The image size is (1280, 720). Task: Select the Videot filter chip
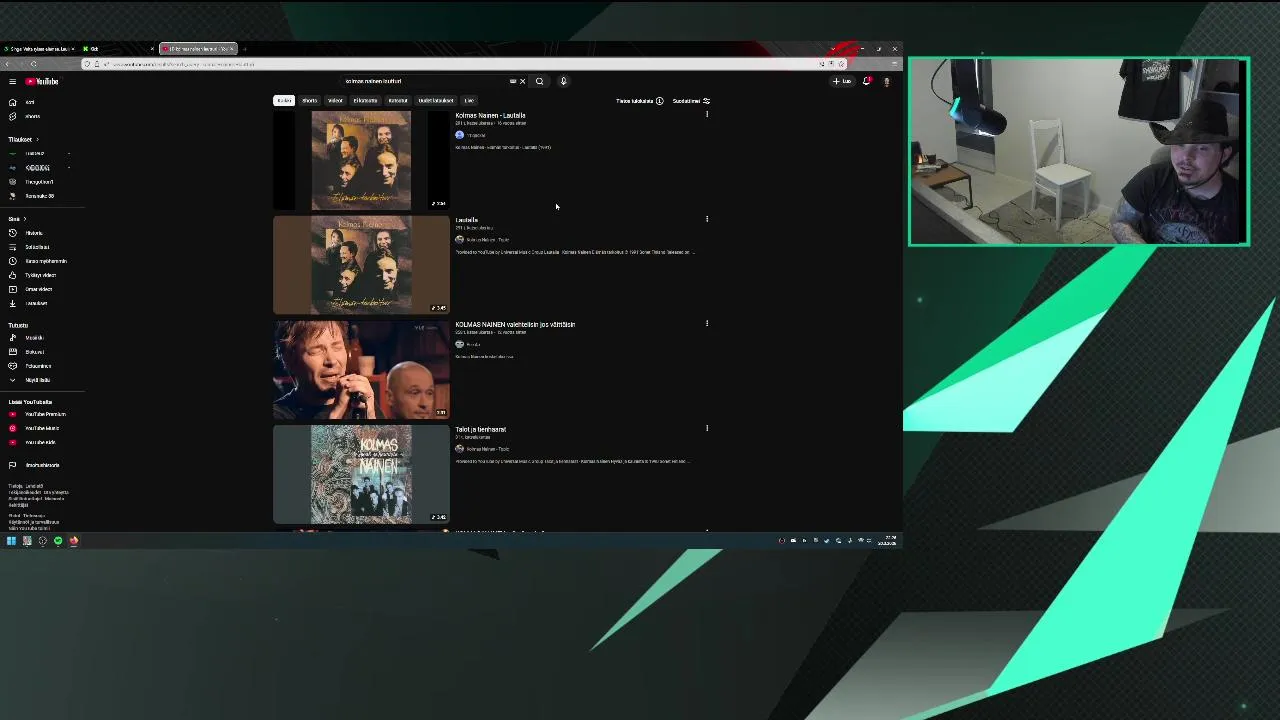click(x=335, y=100)
